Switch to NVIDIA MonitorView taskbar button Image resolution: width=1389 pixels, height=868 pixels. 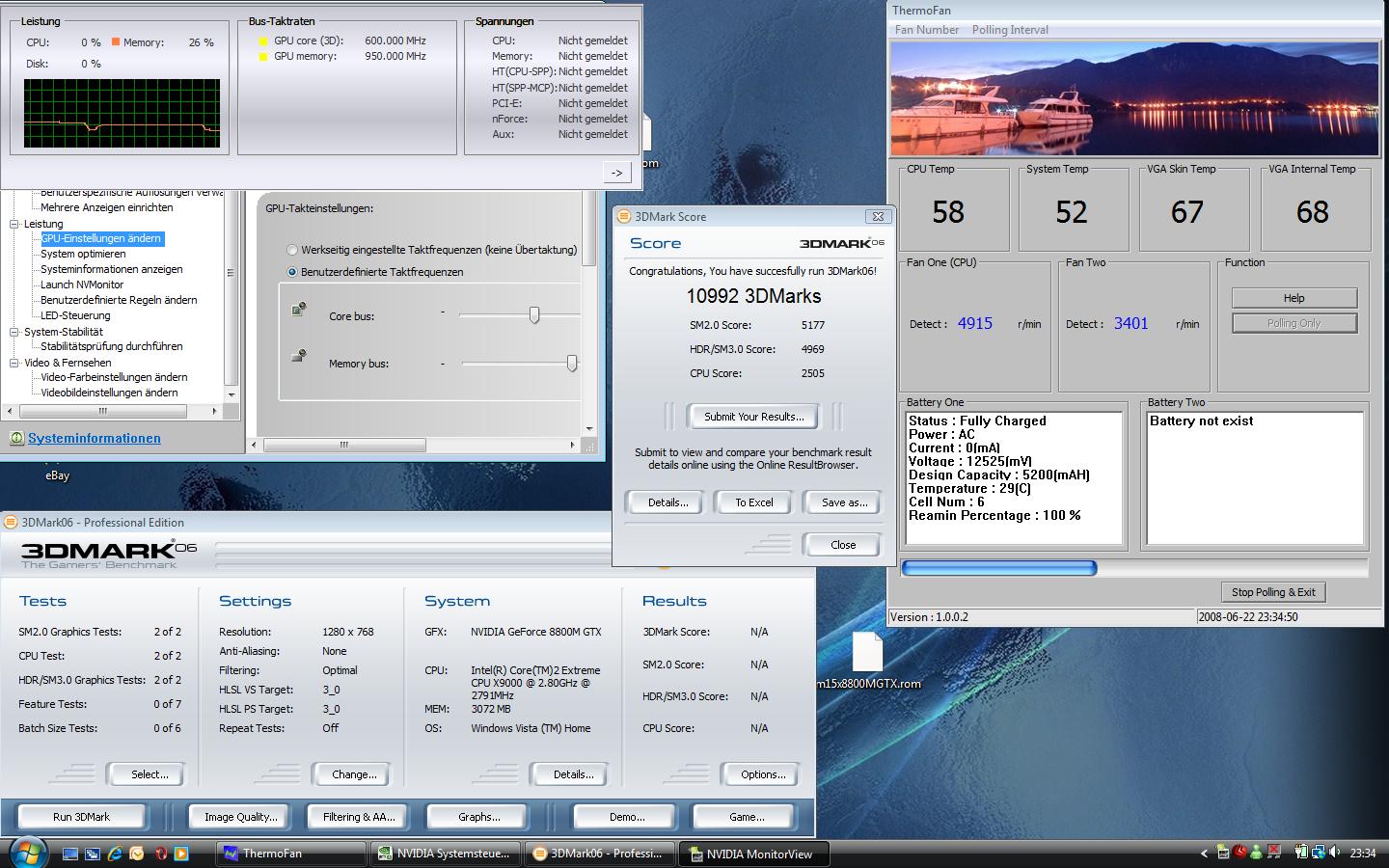(x=755, y=854)
